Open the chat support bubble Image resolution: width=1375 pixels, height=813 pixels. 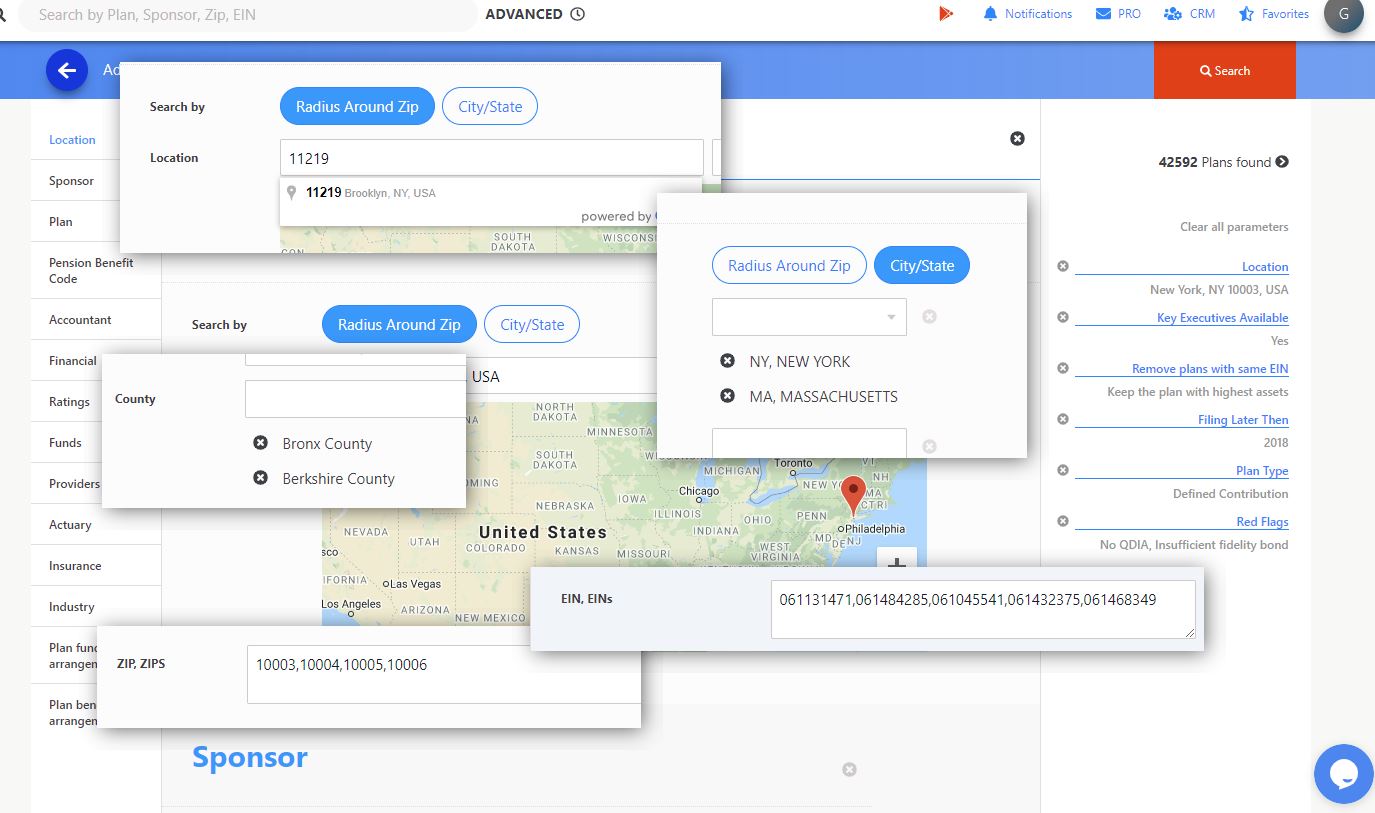(x=1343, y=773)
